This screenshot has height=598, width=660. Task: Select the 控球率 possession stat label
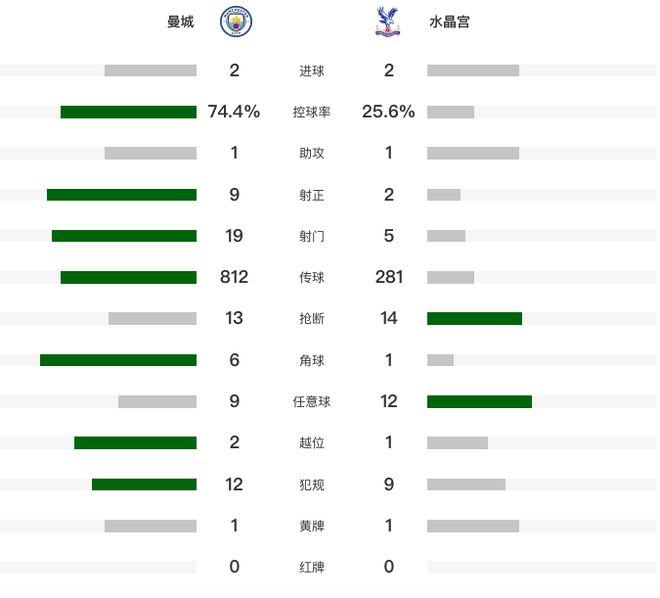pyautogui.click(x=311, y=112)
